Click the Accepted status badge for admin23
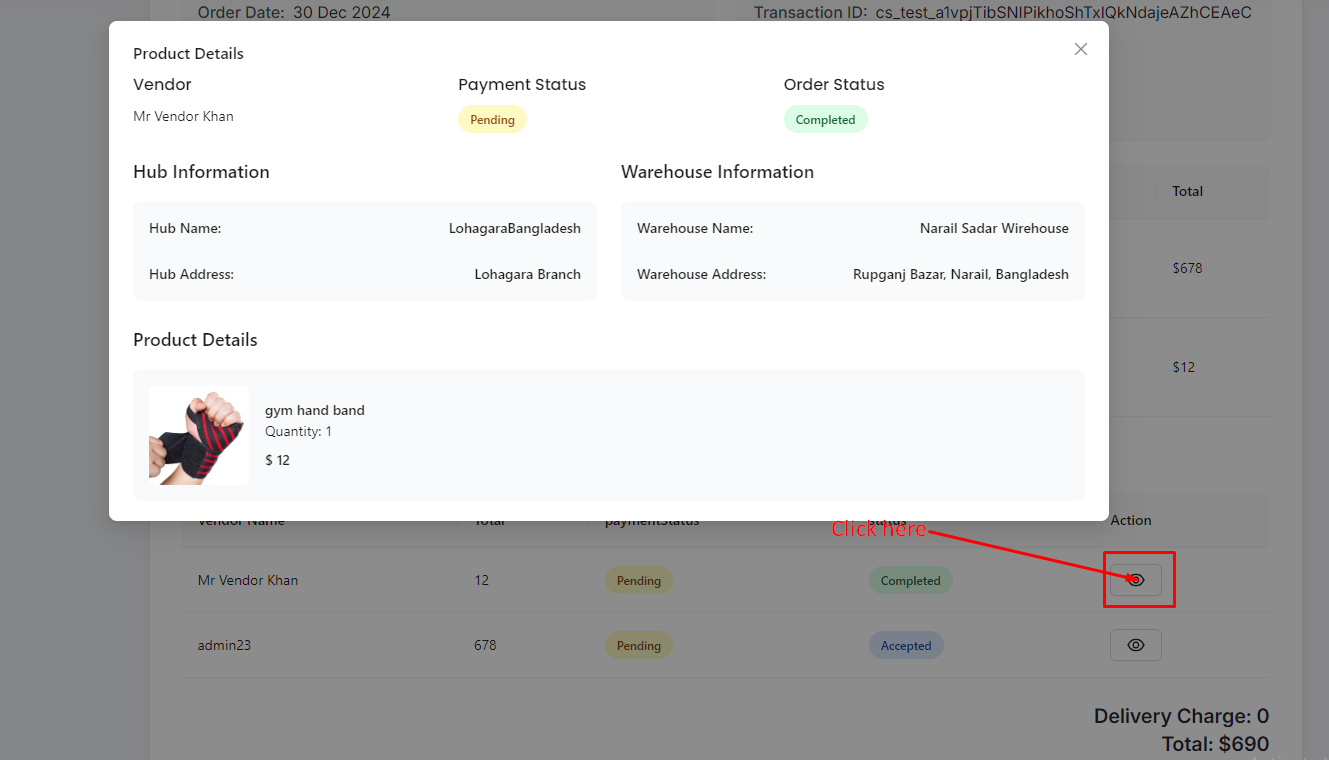The height and width of the screenshot is (760, 1329). click(x=905, y=646)
